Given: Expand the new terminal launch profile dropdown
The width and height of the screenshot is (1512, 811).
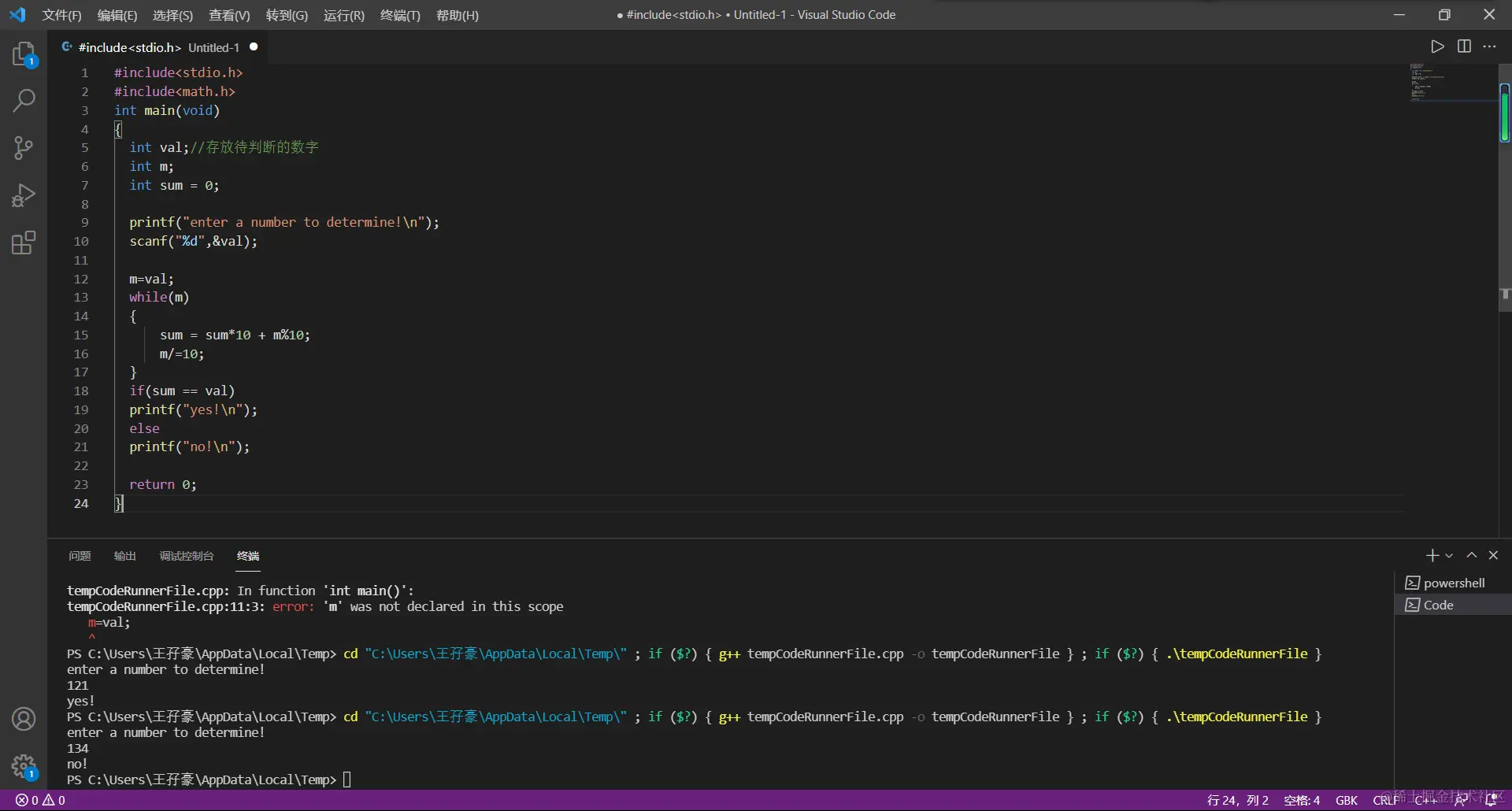Looking at the screenshot, I should click(x=1449, y=556).
